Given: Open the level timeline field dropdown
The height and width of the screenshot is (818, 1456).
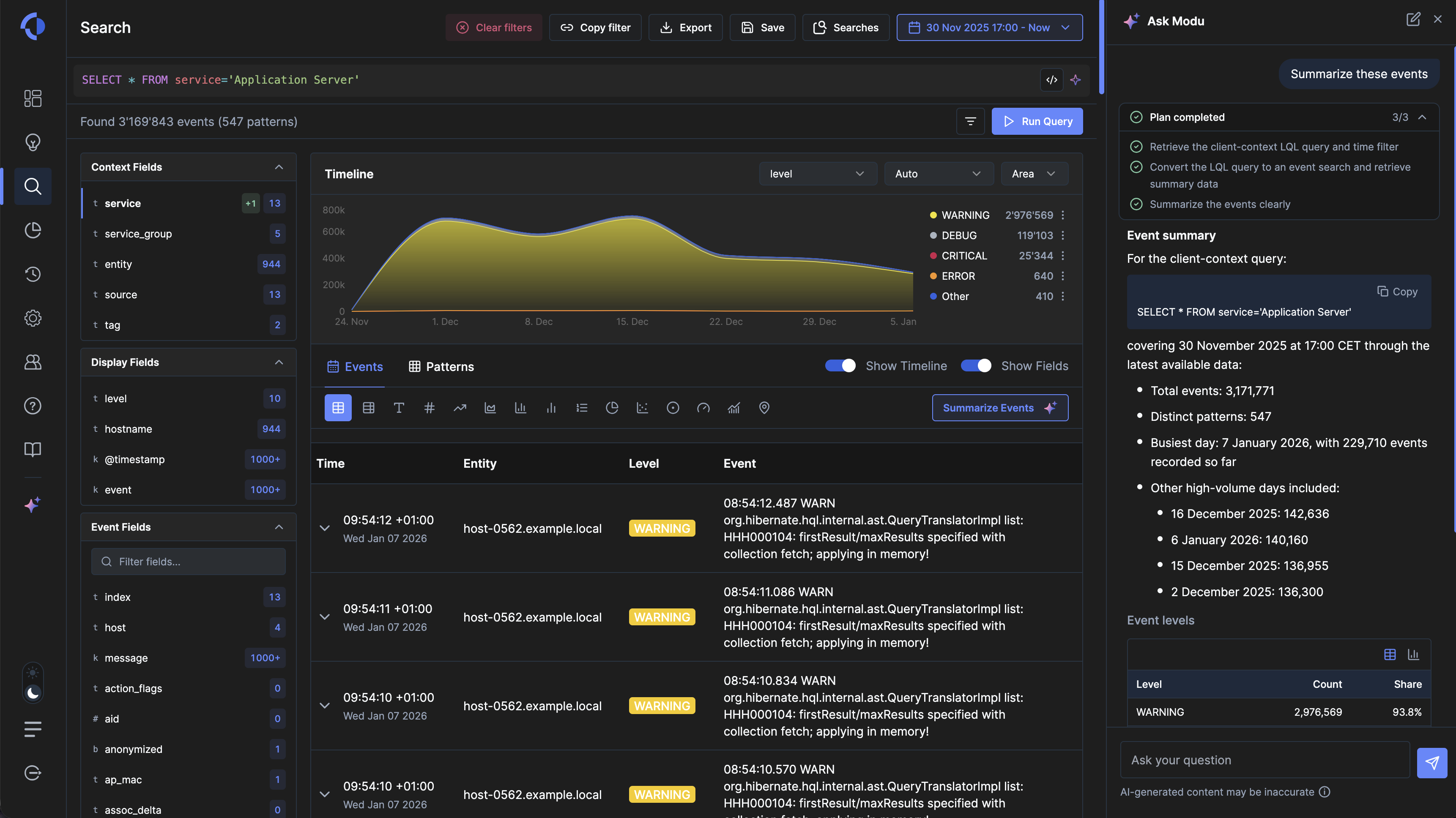Looking at the screenshot, I should pos(817,174).
